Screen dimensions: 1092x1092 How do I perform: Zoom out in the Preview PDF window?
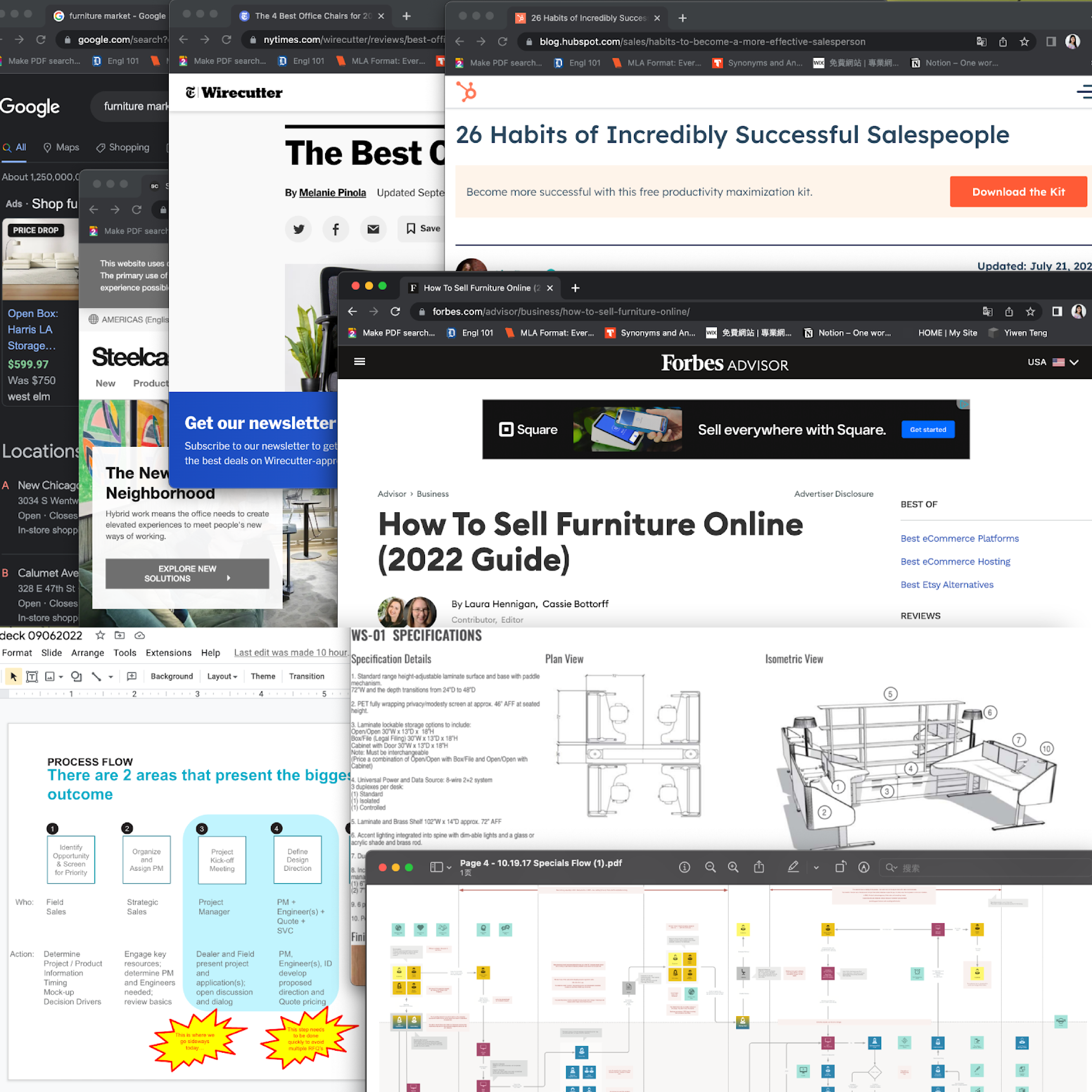[x=710, y=867]
